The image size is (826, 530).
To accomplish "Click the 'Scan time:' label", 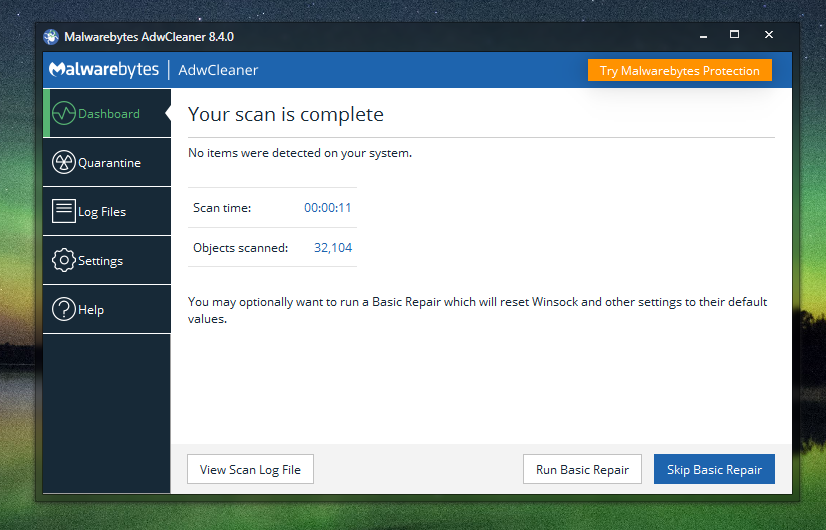I will [222, 208].
